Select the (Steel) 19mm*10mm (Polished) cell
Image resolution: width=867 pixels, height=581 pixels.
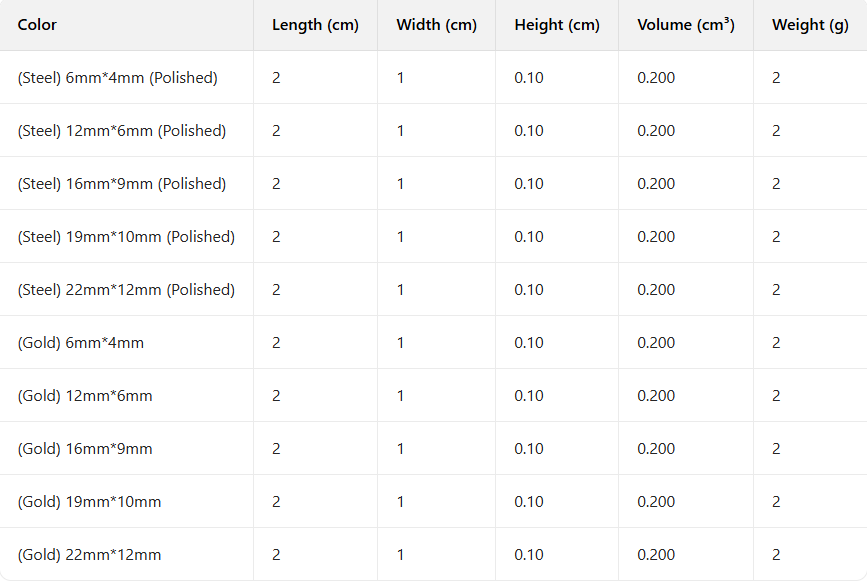tap(126, 237)
